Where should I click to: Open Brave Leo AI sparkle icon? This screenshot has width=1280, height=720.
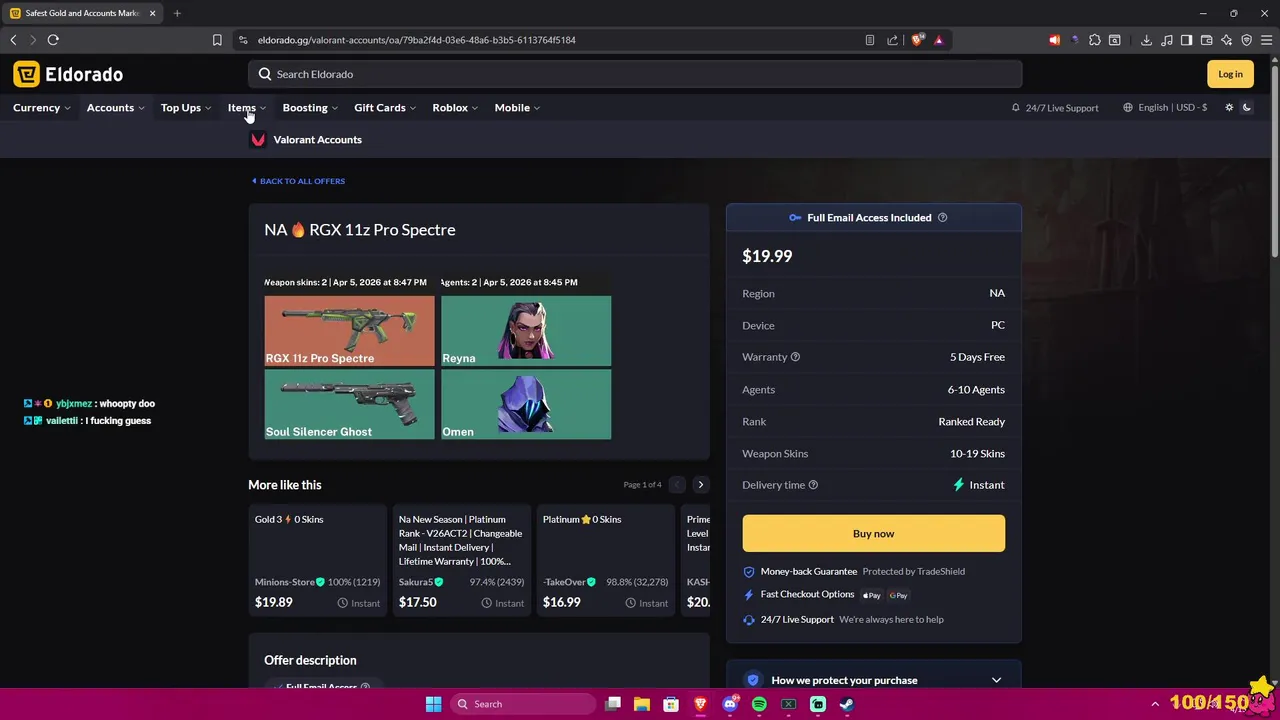pos(1226,40)
